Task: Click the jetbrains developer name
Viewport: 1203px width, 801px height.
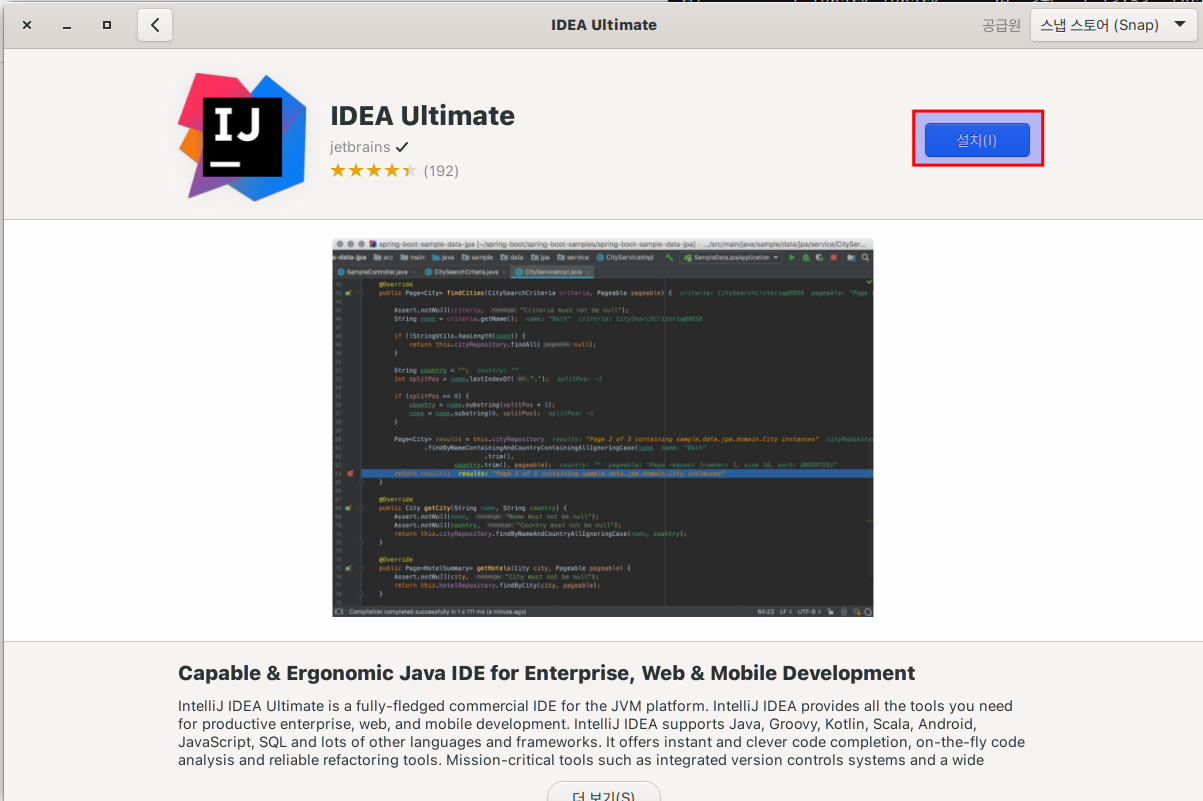Action: pyautogui.click(x=360, y=147)
